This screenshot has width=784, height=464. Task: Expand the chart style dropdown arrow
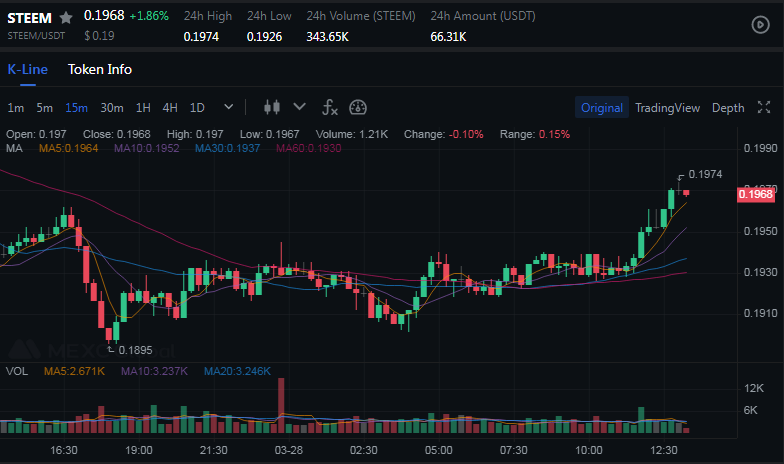click(x=299, y=107)
